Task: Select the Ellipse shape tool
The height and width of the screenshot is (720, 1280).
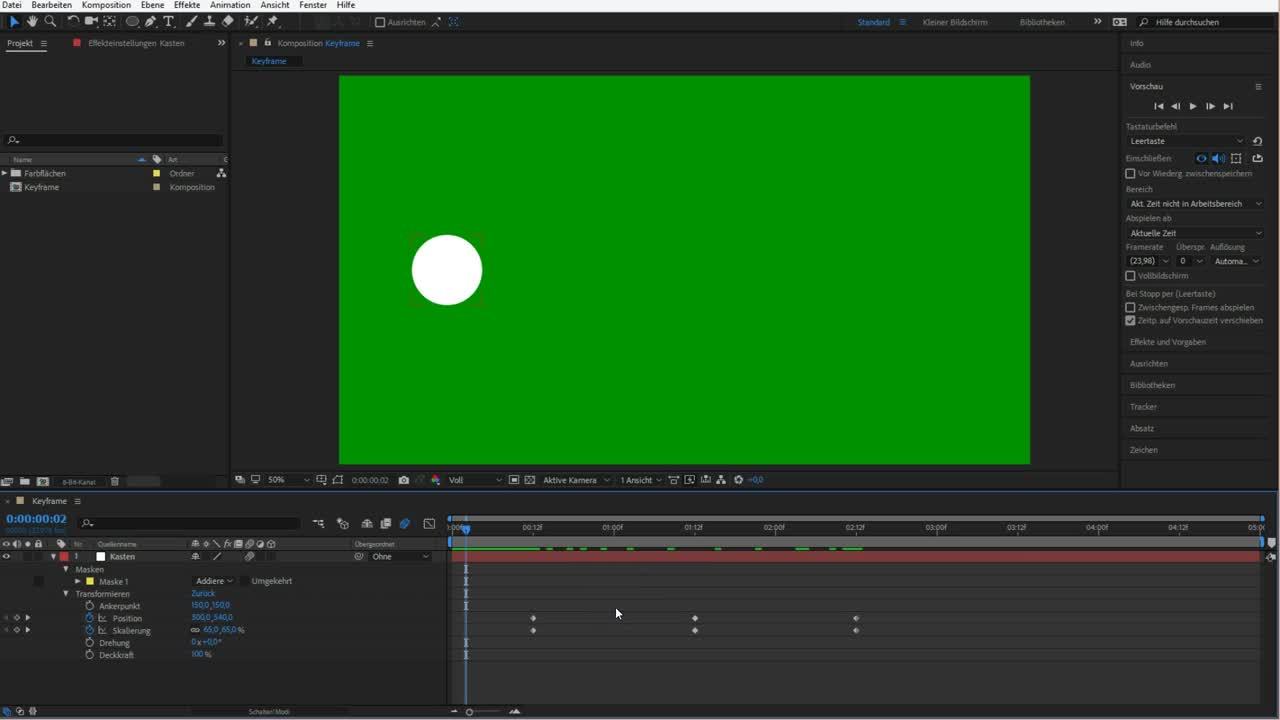Action: coord(132,21)
